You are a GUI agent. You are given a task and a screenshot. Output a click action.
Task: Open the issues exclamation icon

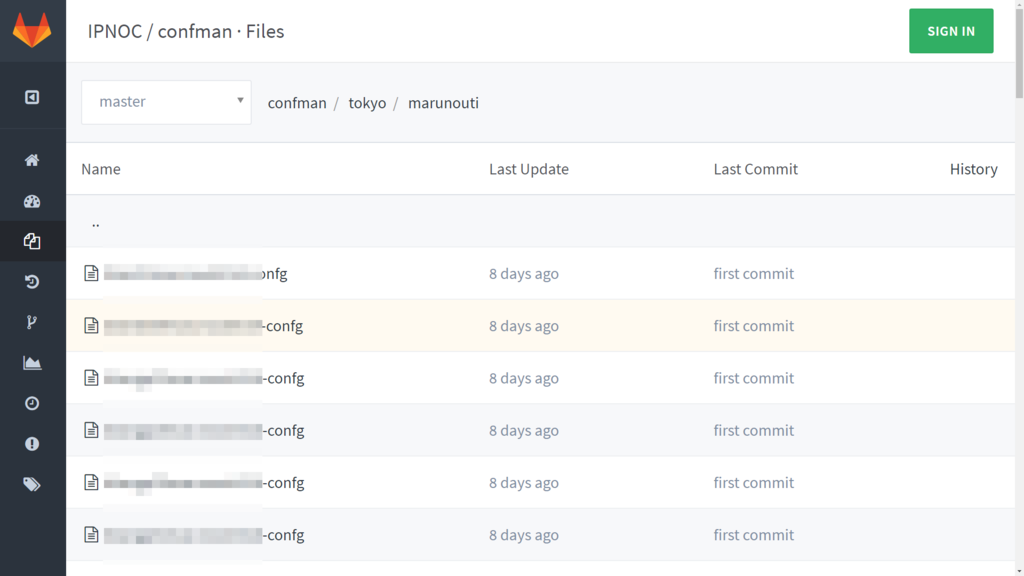(x=32, y=443)
